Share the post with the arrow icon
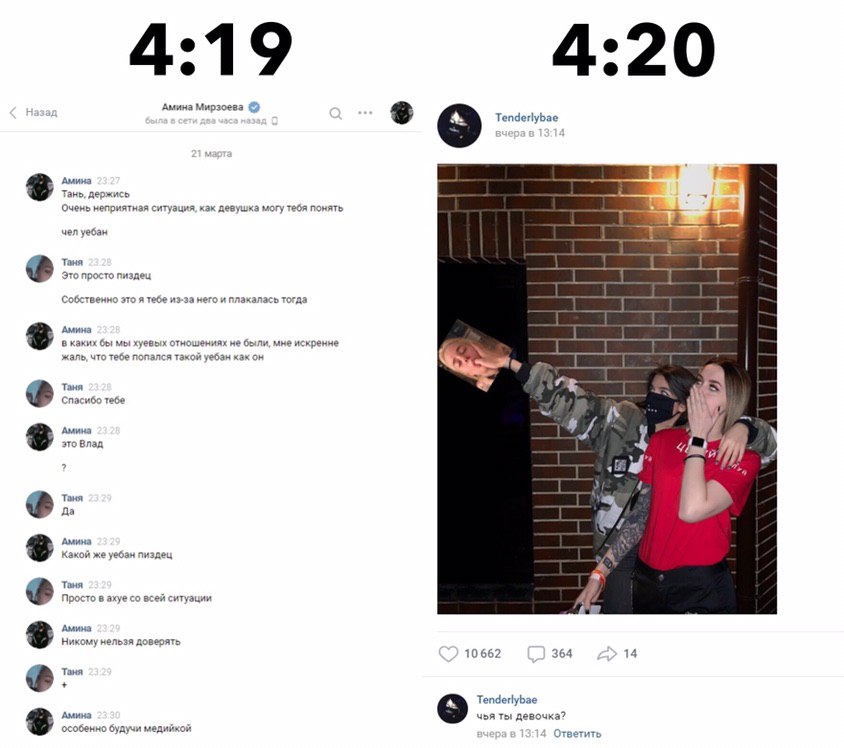 [x=607, y=654]
